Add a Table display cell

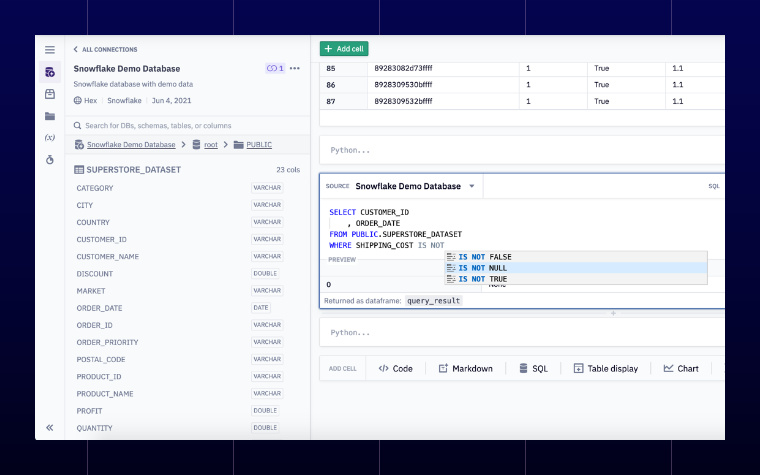click(x=606, y=368)
